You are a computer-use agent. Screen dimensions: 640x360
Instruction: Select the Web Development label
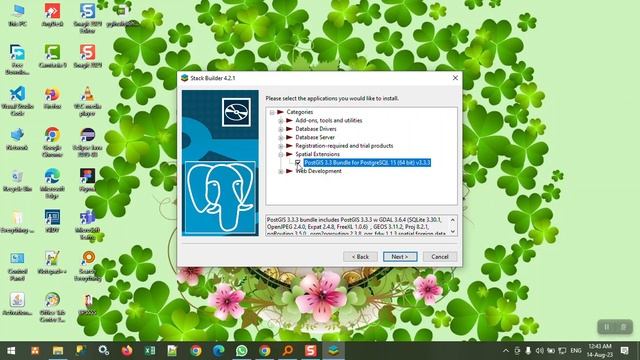[x=318, y=171]
